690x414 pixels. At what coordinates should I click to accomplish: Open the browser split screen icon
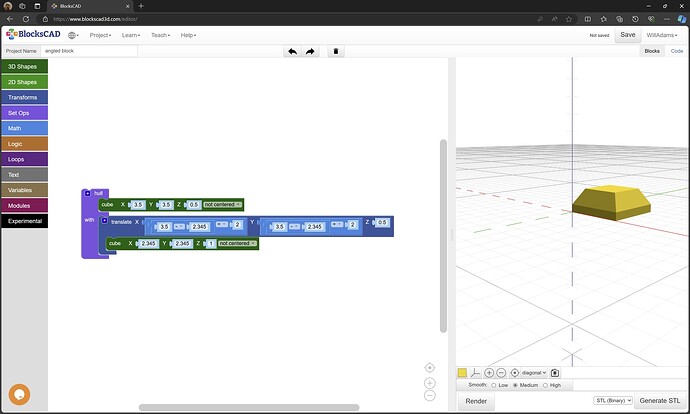pos(587,19)
